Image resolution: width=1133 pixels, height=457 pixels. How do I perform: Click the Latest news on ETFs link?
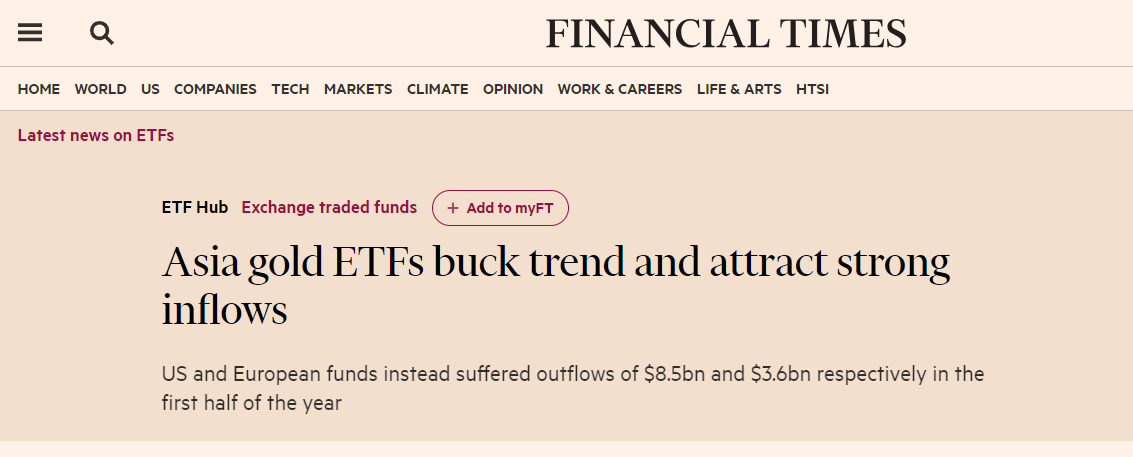(96, 135)
